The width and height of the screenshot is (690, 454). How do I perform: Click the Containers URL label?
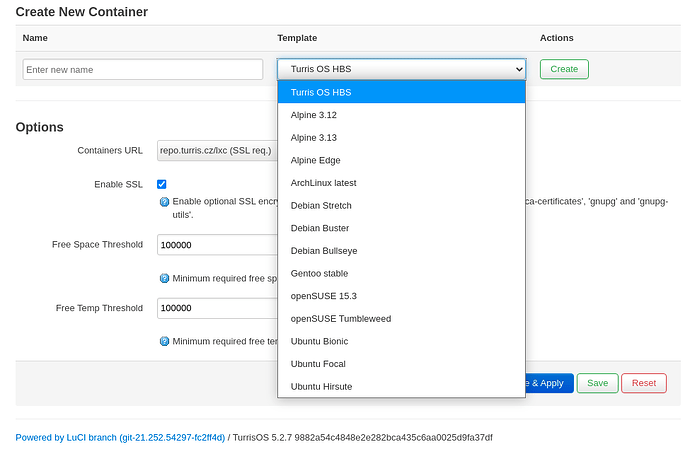coord(110,150)
